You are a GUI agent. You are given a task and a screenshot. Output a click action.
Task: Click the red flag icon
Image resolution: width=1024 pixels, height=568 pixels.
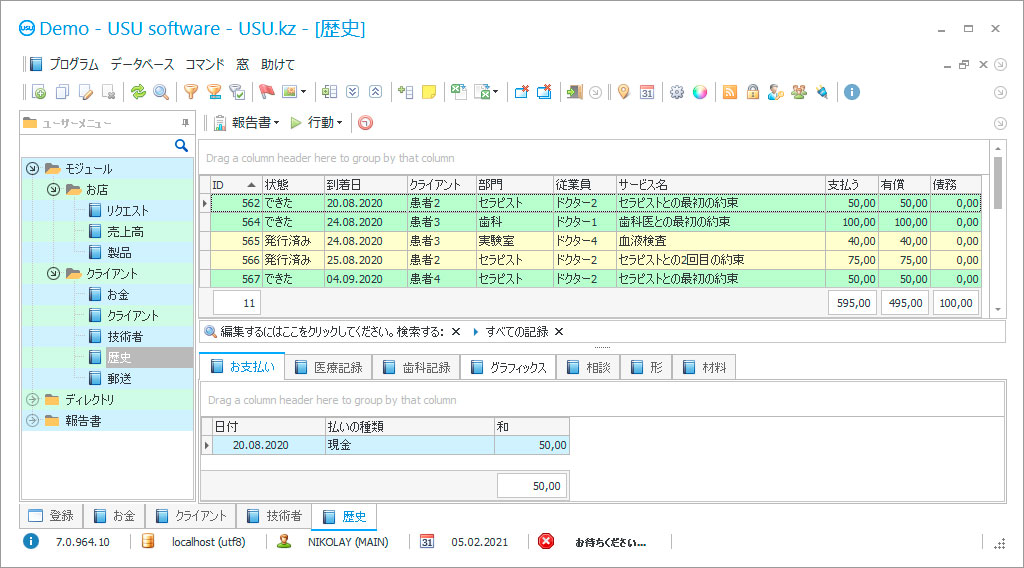tap(266, 92)
